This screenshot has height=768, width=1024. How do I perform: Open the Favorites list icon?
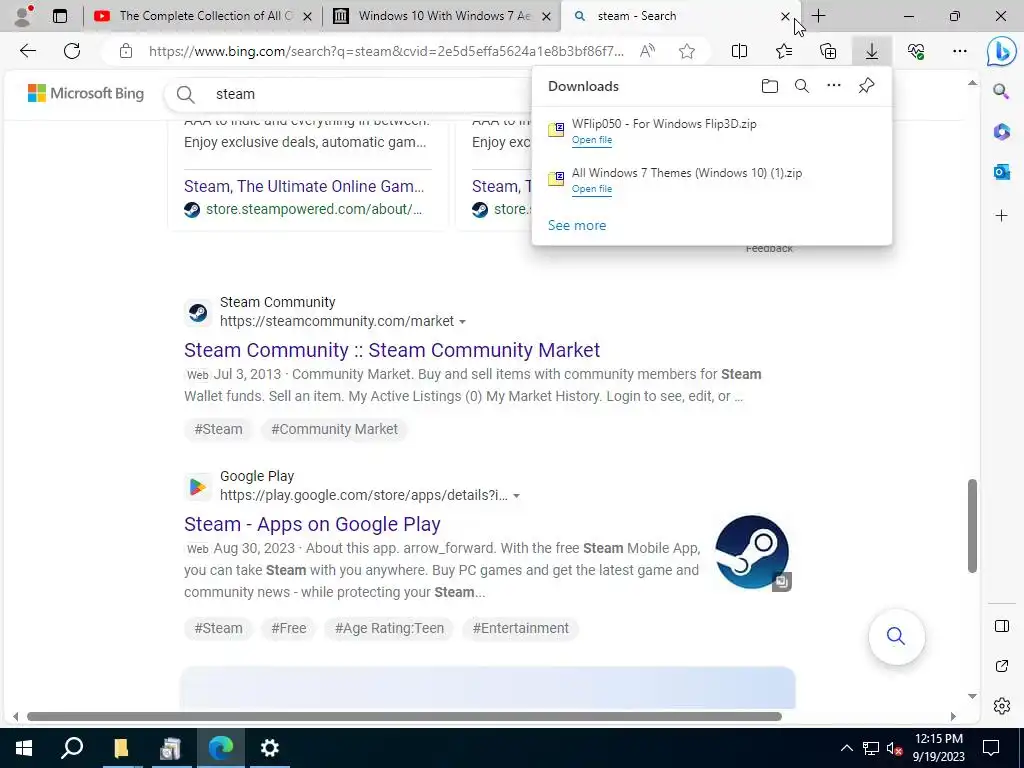pyautogui.click(x=784, y=51)
